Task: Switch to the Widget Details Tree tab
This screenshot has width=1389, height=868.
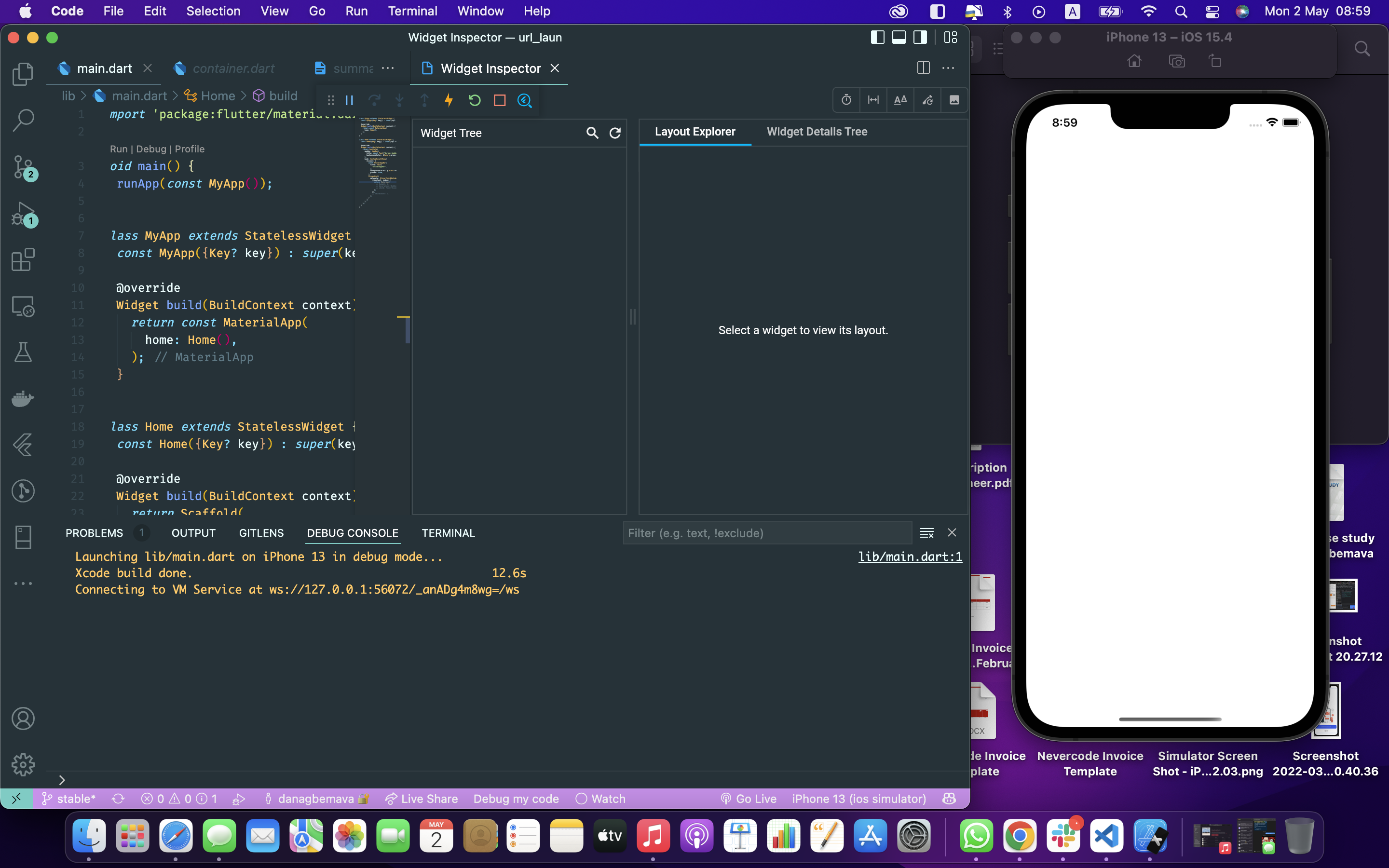Action: point(817,132)
